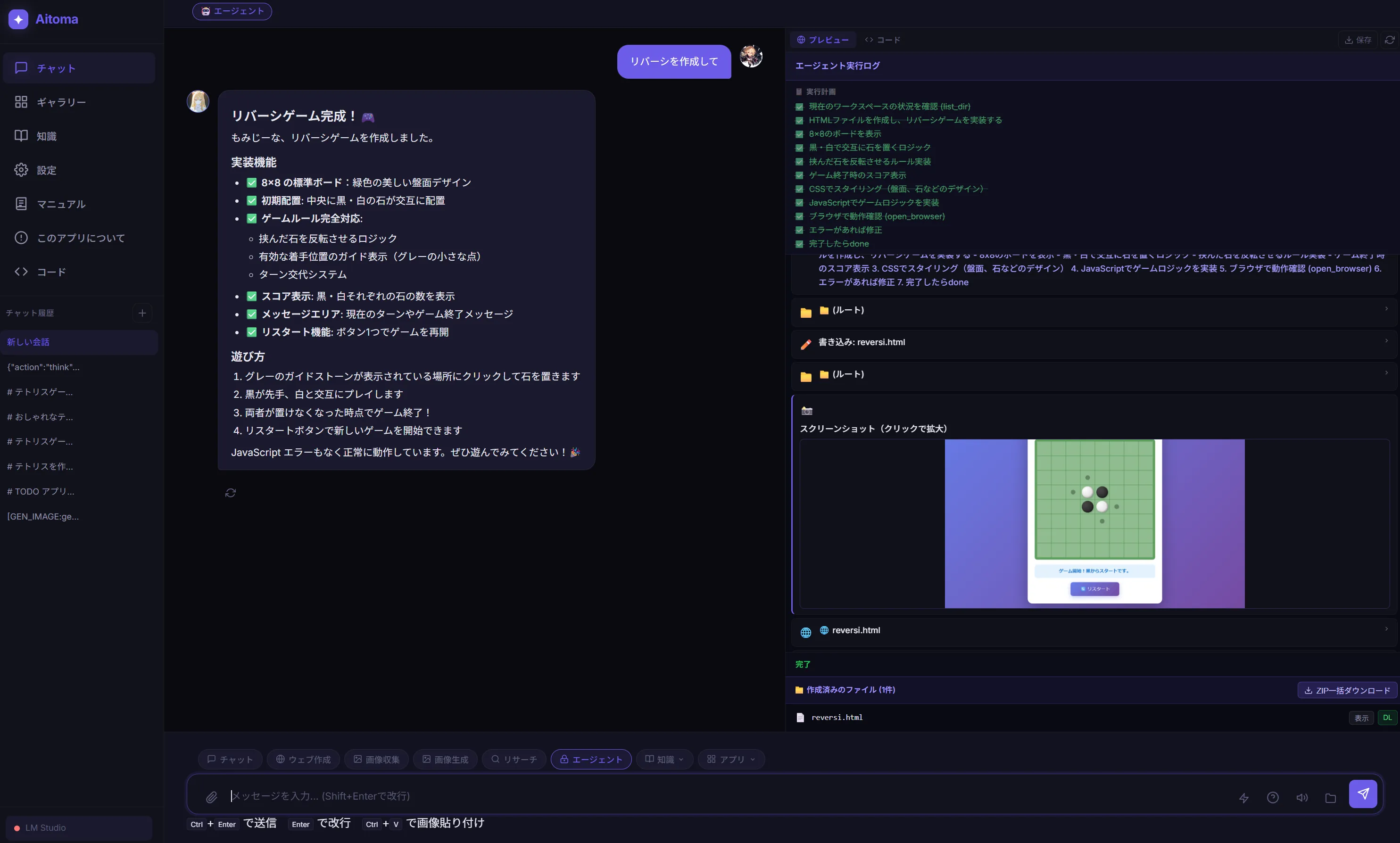
Task: Start new chat with plus icon
Action: pos(142,313)
